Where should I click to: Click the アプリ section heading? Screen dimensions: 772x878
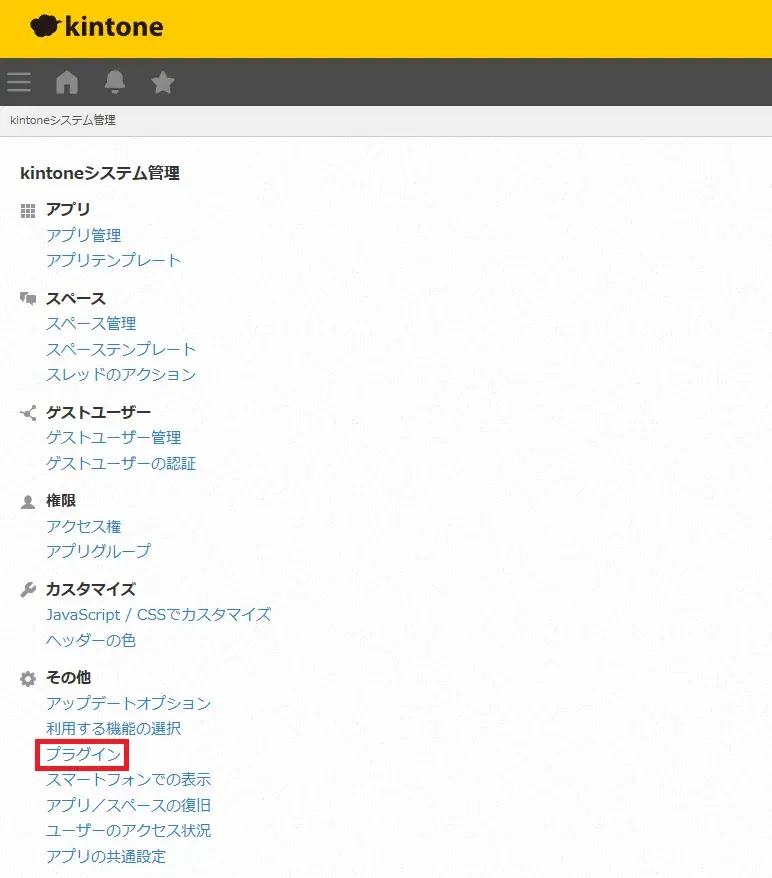click(68, 209)
